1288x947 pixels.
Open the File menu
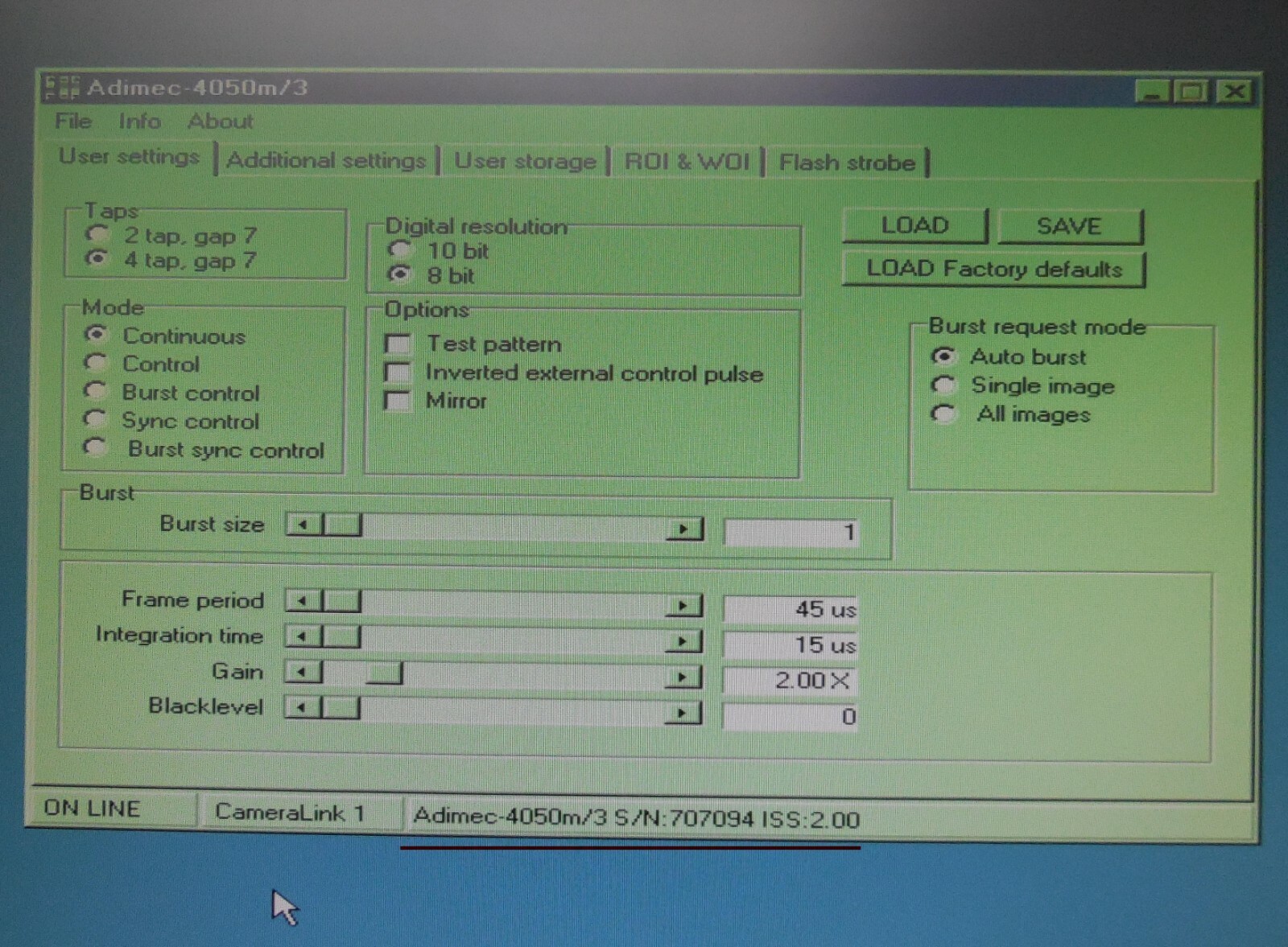pos(73,121)
